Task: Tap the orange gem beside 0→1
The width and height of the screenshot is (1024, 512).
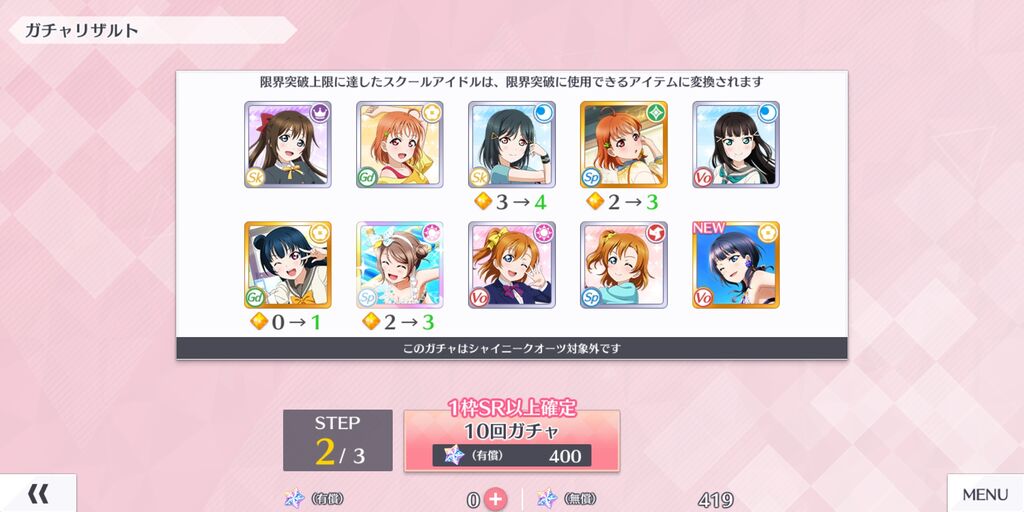Action: pos(259,321)
